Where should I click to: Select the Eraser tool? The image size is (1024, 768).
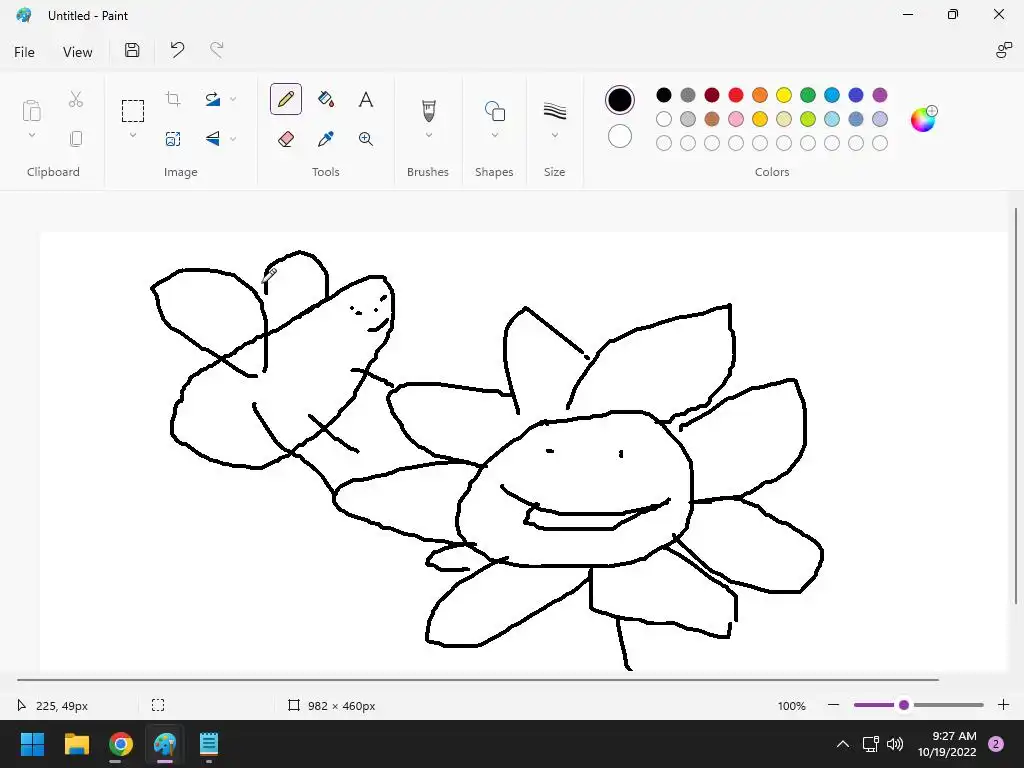tap(285, 138)
